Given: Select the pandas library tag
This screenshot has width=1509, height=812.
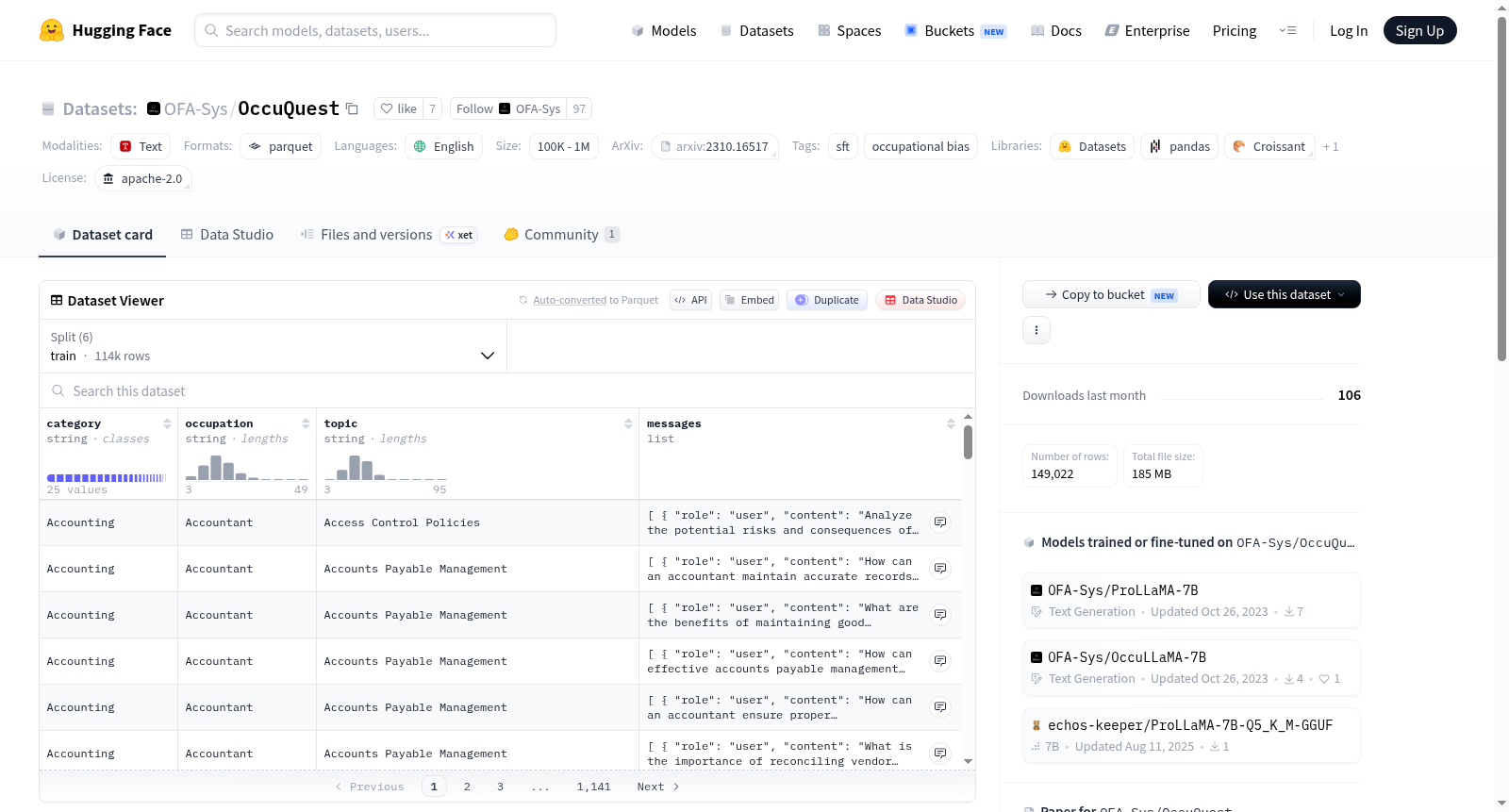Looking at the screenshot, I should click(1180, 146).
